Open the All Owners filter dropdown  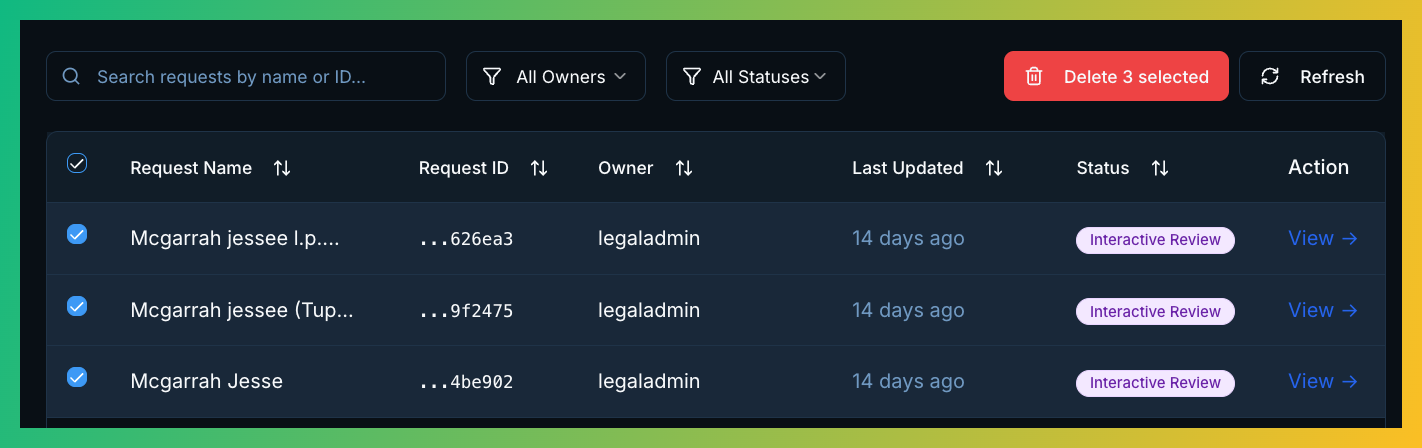click(x=556, y=77)
